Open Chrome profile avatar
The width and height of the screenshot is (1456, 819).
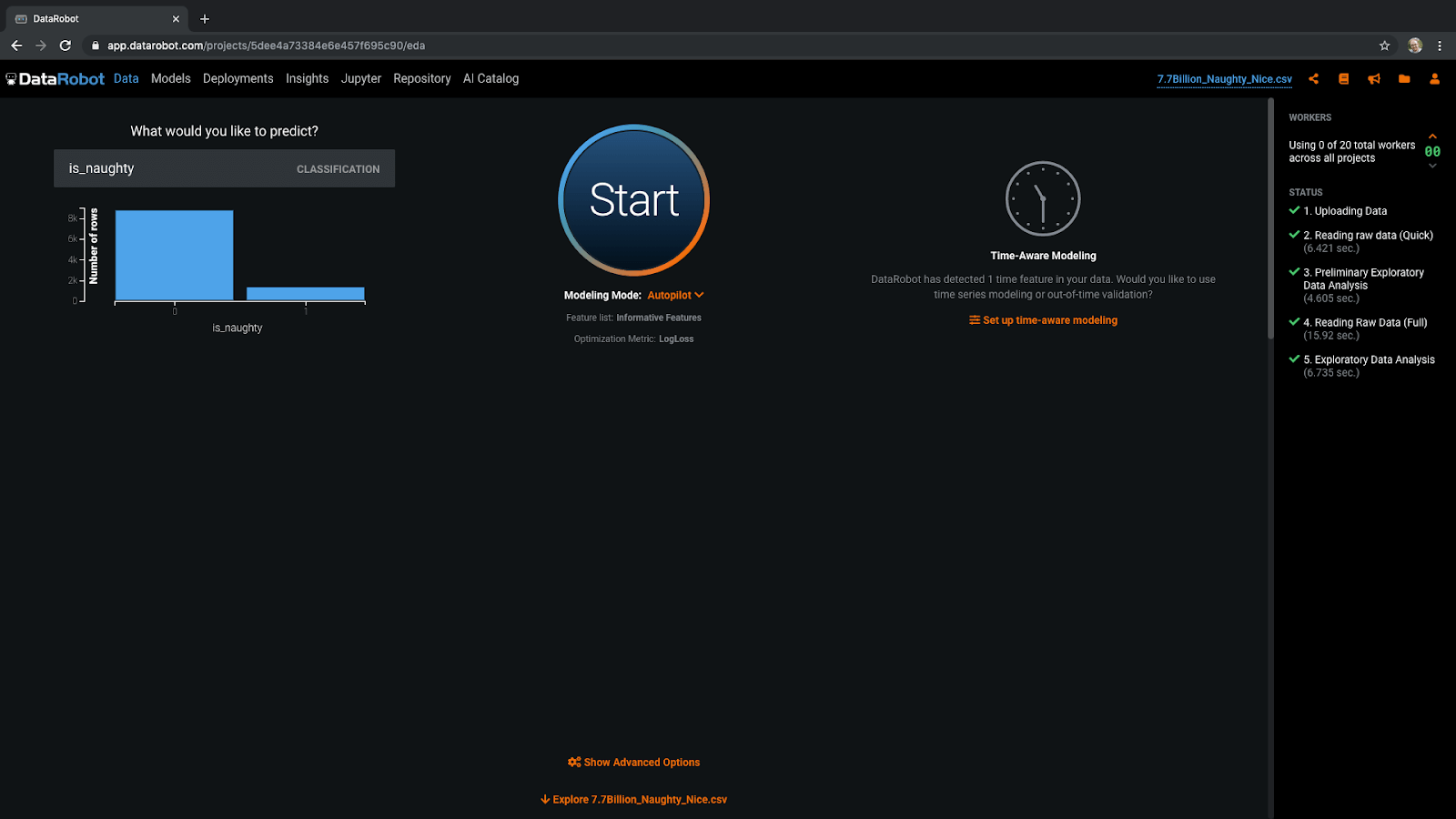(x=1415, y=45)
